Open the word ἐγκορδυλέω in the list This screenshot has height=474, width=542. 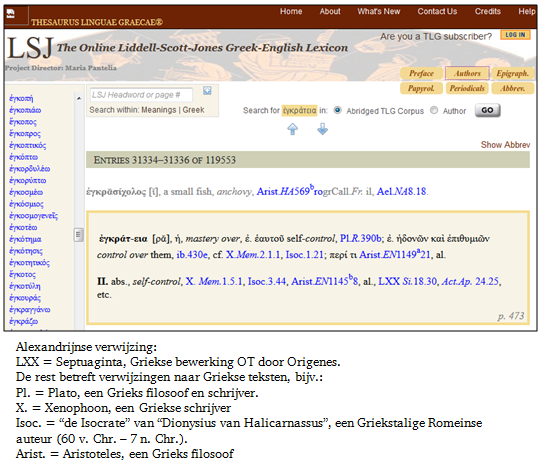(x=30, y=169)
